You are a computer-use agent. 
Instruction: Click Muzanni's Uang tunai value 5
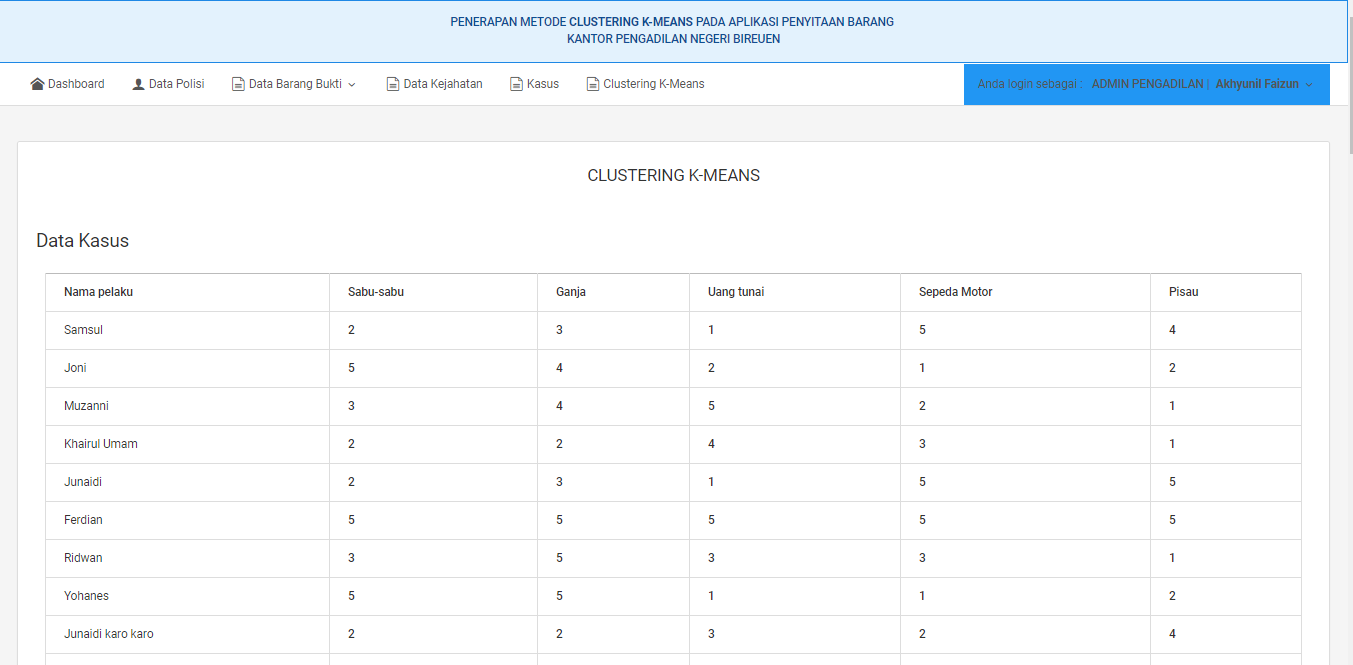click(x=711, y=406)
